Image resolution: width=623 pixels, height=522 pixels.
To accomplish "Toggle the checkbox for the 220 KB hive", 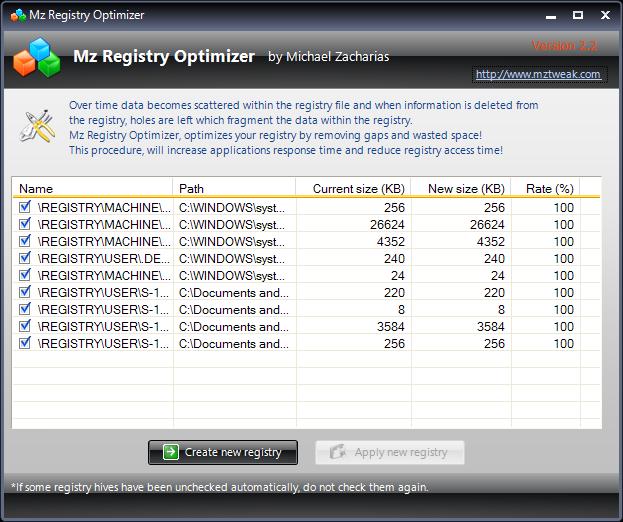I will coord(25,292).
